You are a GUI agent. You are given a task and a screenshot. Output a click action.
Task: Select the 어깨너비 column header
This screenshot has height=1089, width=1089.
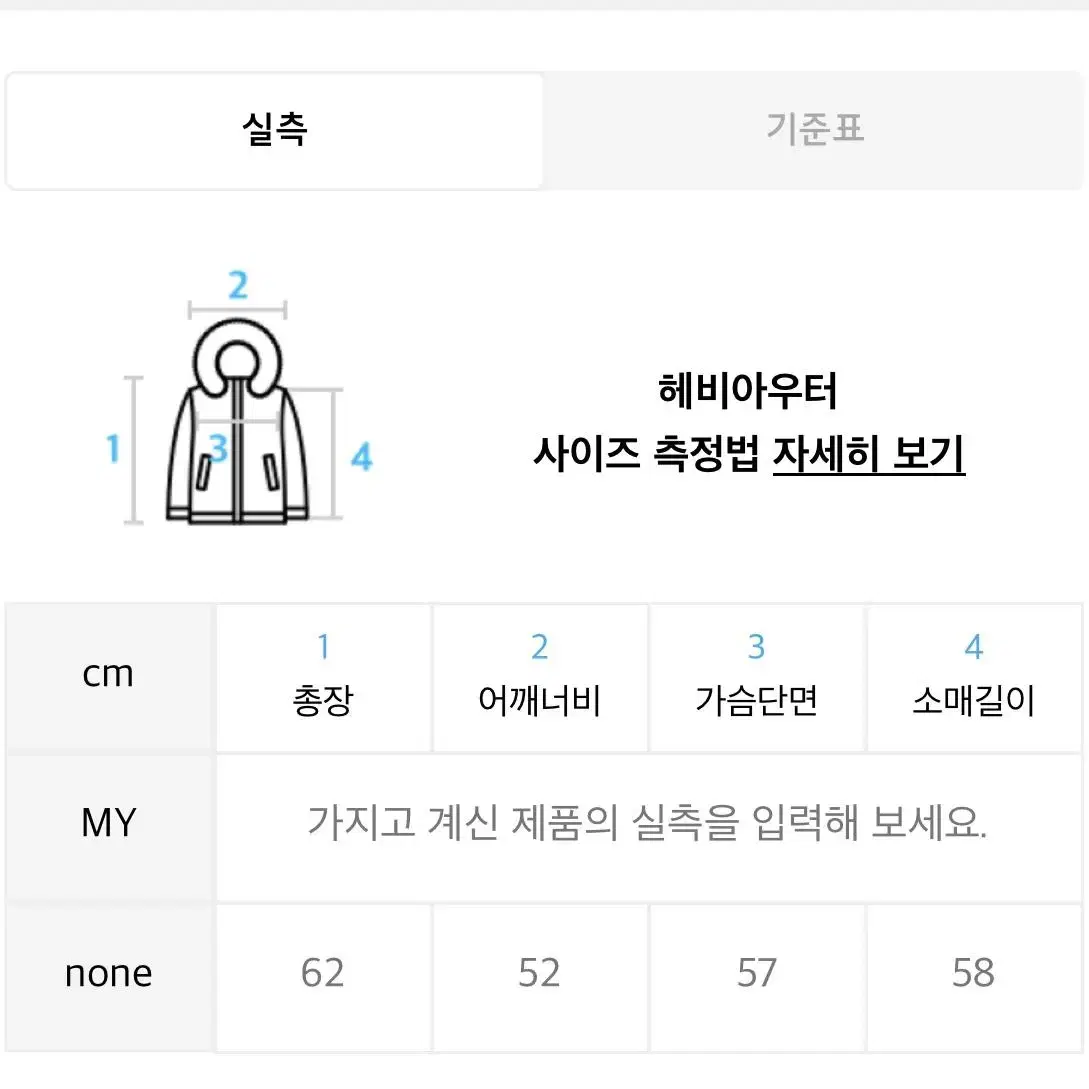pyautogui.click(x=540, y=677)
